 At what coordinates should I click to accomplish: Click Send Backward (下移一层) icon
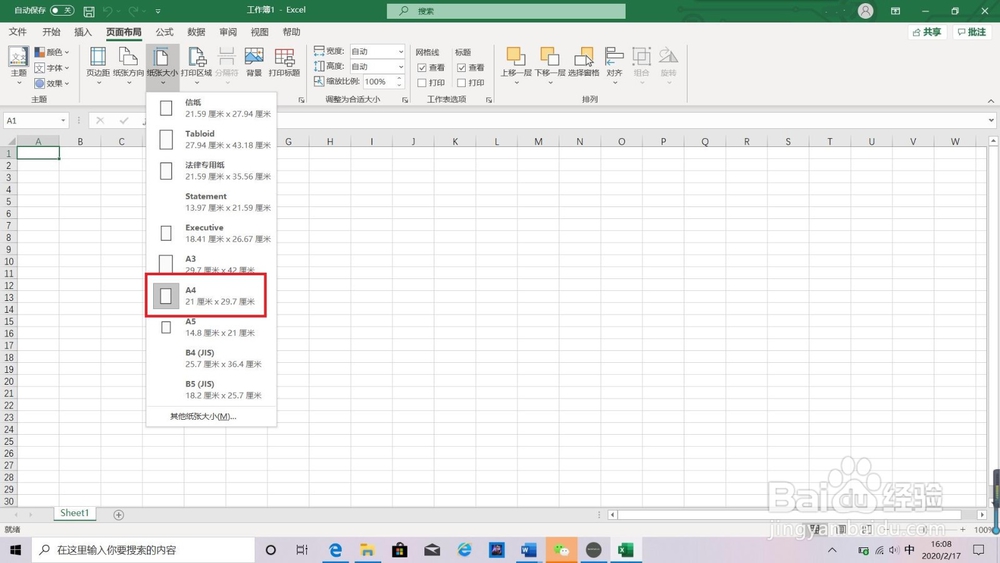pos(549,56)
